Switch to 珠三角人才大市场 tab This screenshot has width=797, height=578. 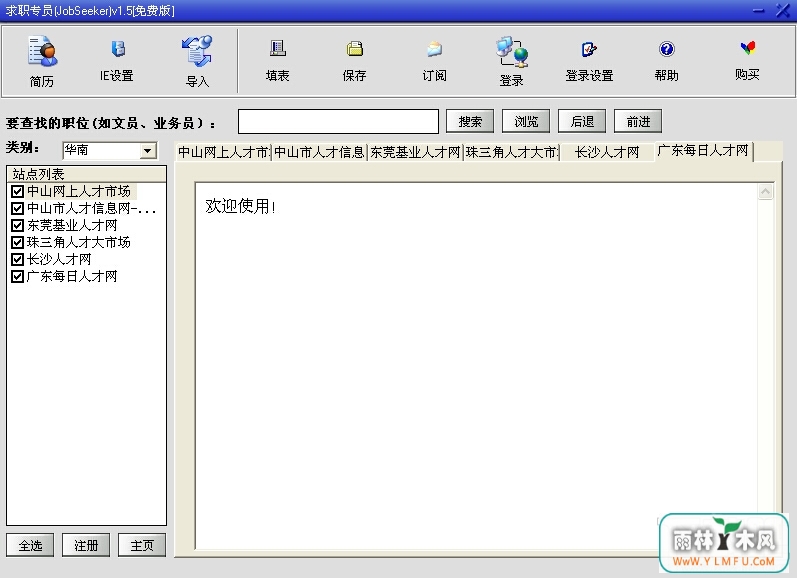[x=512, y=152]
